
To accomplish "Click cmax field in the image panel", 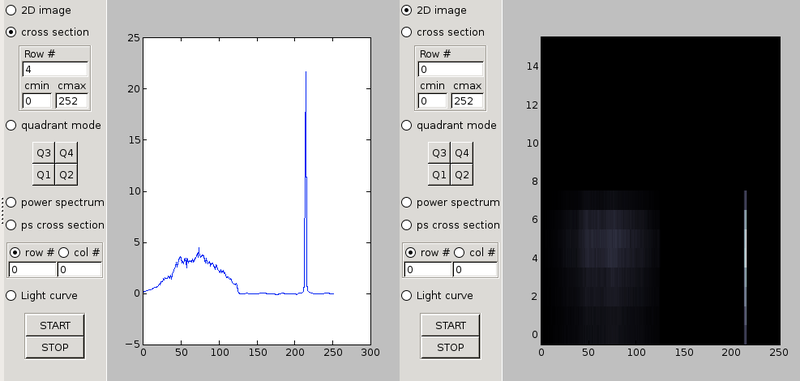I will (x=467, y=101).
